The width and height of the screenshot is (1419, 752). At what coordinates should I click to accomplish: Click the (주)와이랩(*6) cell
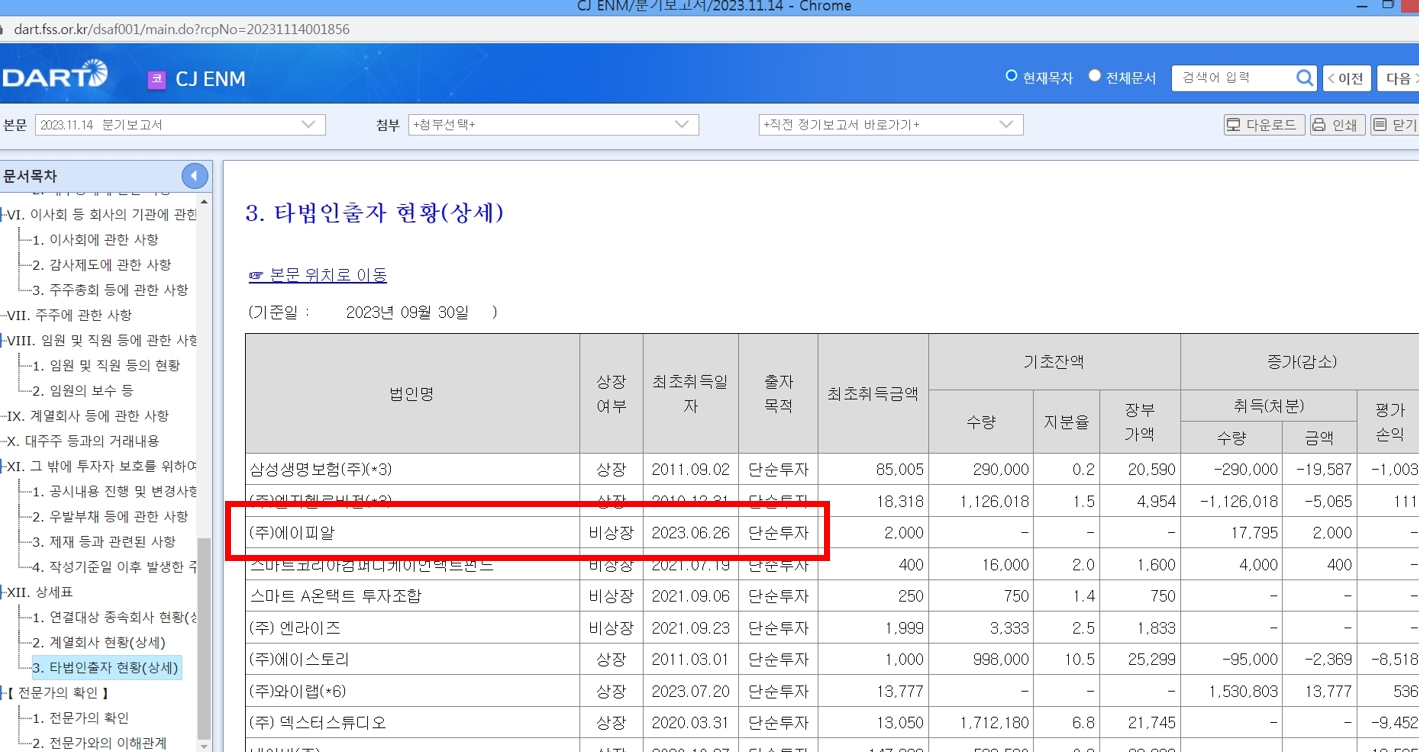412,692
